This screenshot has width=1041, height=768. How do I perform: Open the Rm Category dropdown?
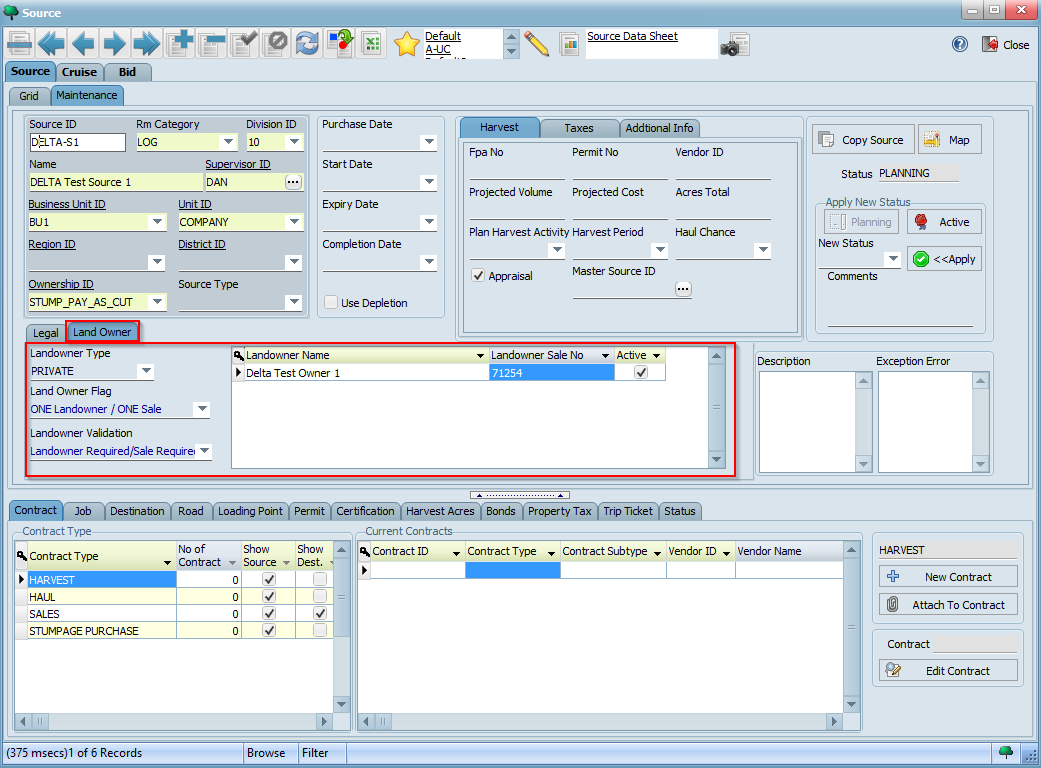pos(228,141)
